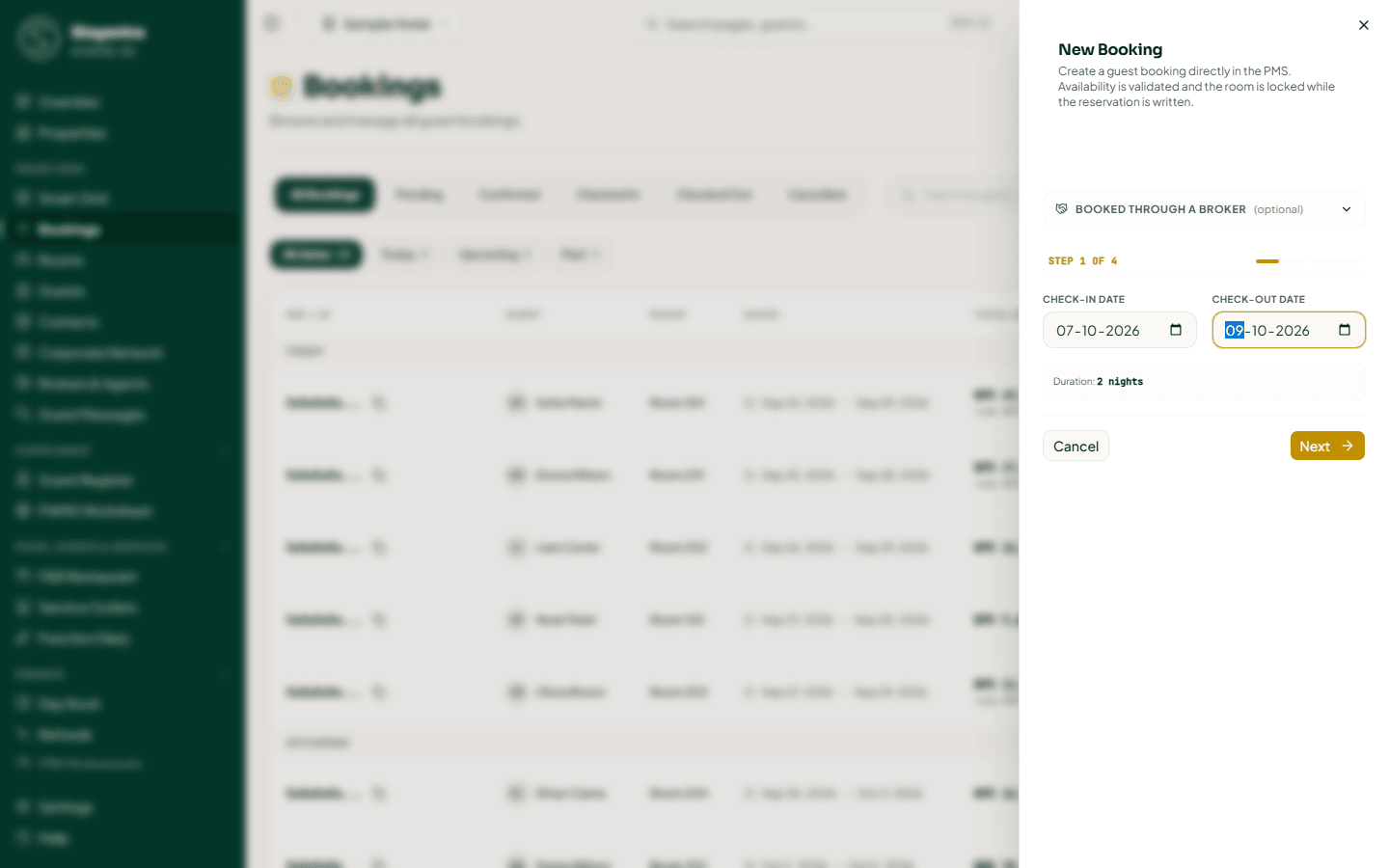This screenshot has height=868, width=1389.
Task: Click the Step 1 of 4 label
Action: pyautogui.click(x=1082, y=261)
